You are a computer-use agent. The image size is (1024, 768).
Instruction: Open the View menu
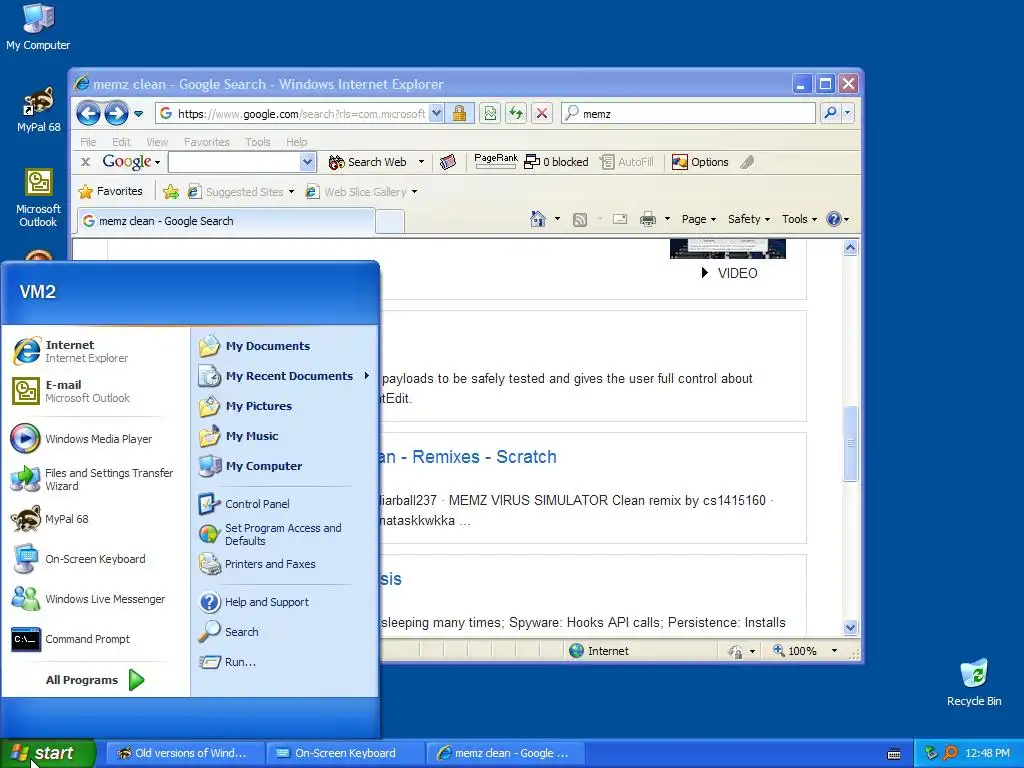(157, 142)
